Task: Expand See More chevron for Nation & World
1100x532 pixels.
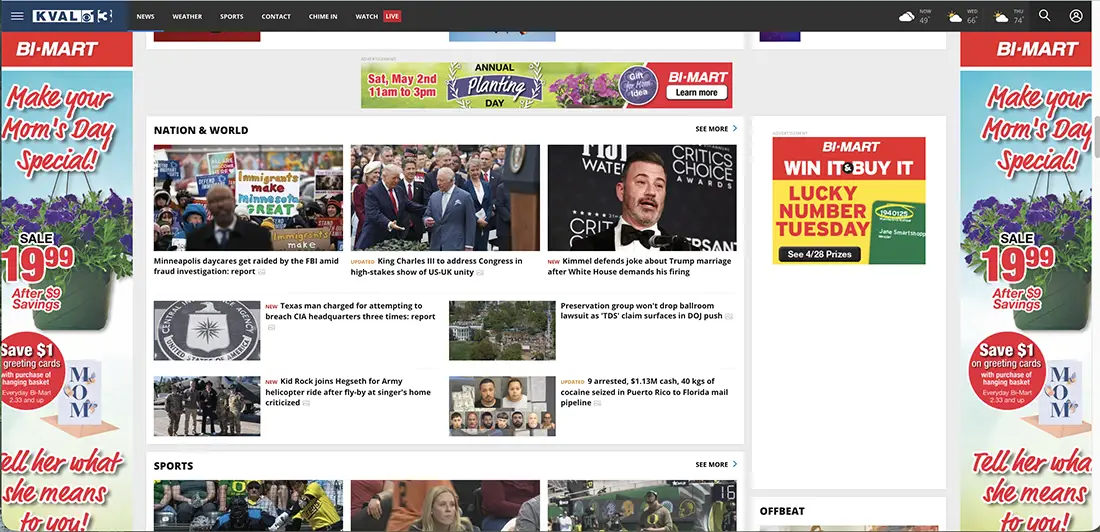Action: [x=735, y=128]
